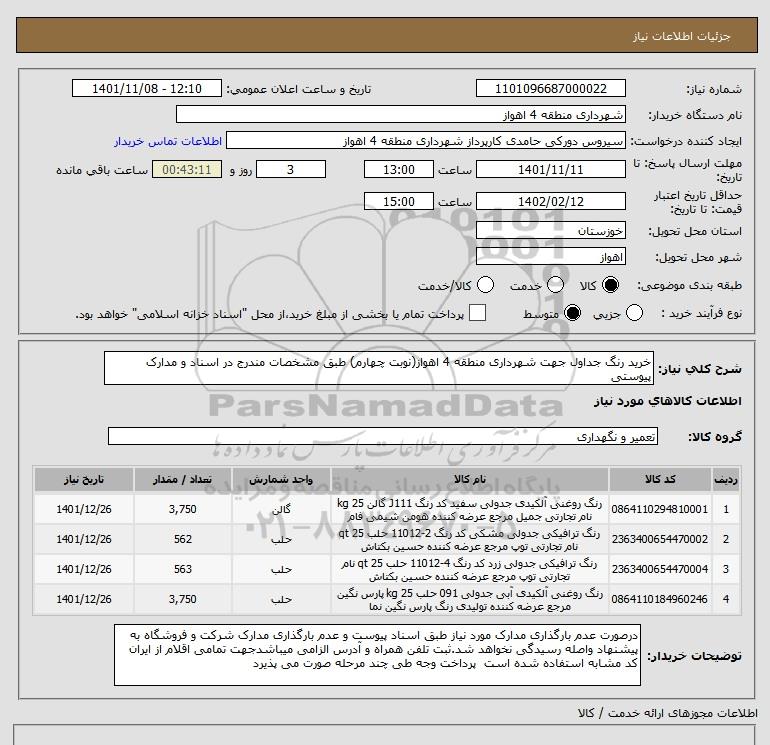
Task: Click need date 1401/12/26 in row 4
Action: [83, 599]
